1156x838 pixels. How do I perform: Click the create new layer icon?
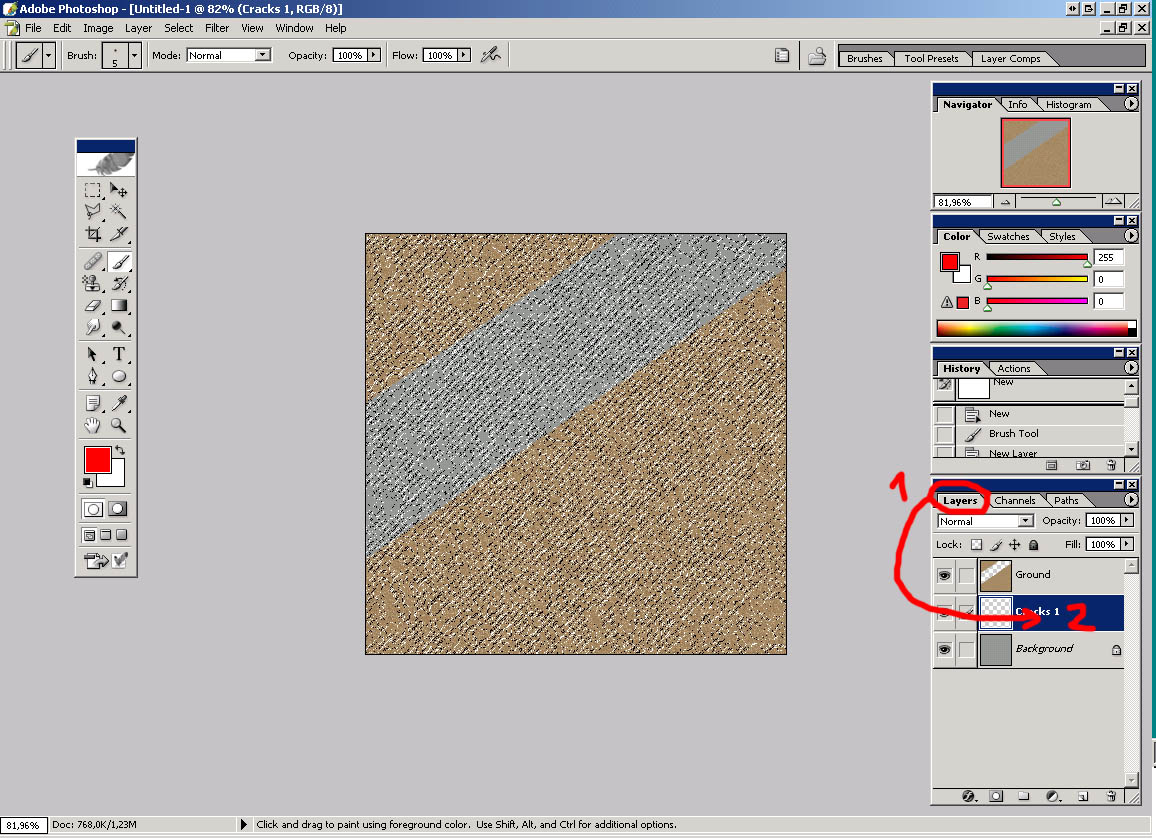point(1082,797)
